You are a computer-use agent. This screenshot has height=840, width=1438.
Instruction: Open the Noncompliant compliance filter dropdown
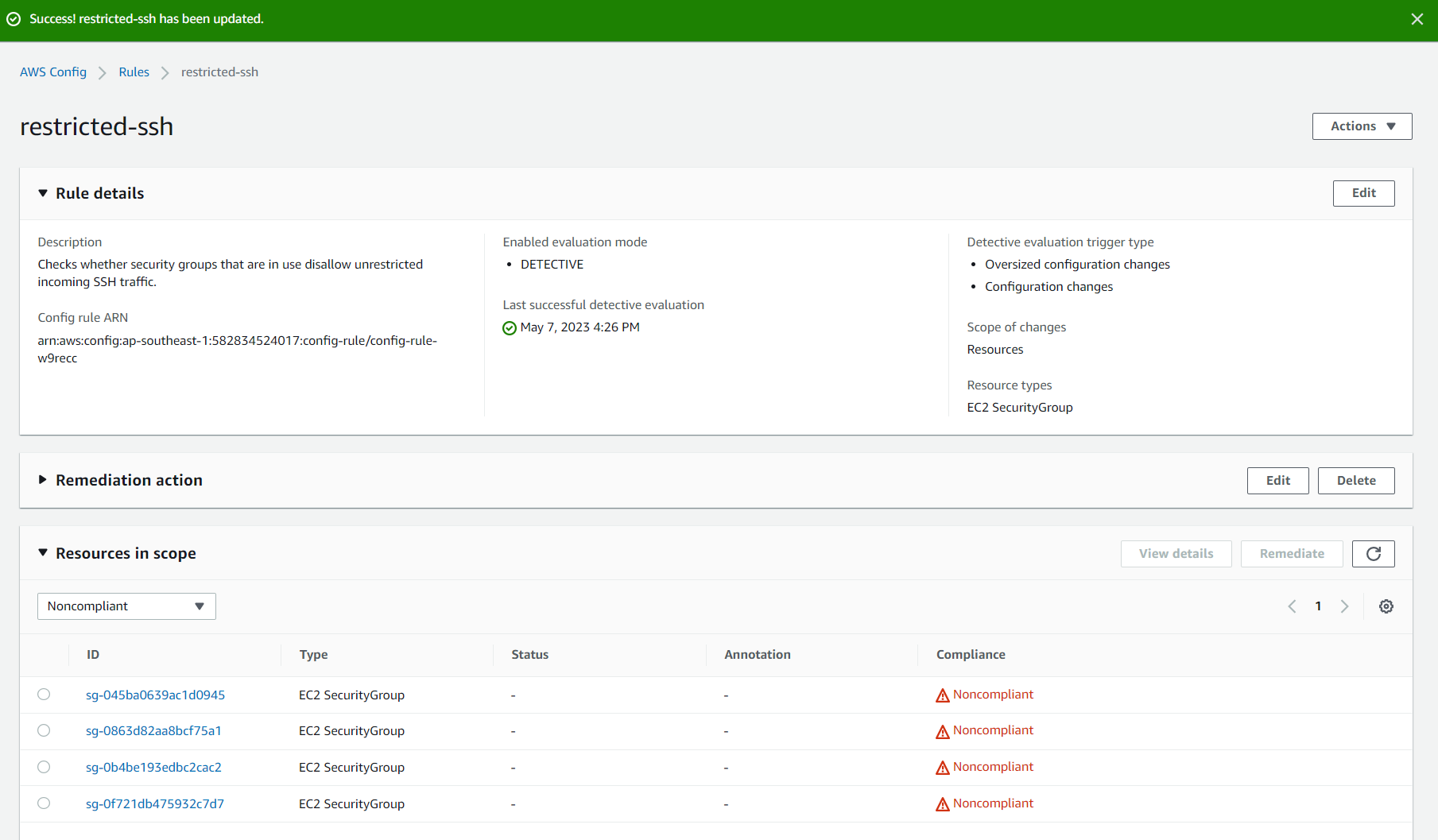[126, 606]
